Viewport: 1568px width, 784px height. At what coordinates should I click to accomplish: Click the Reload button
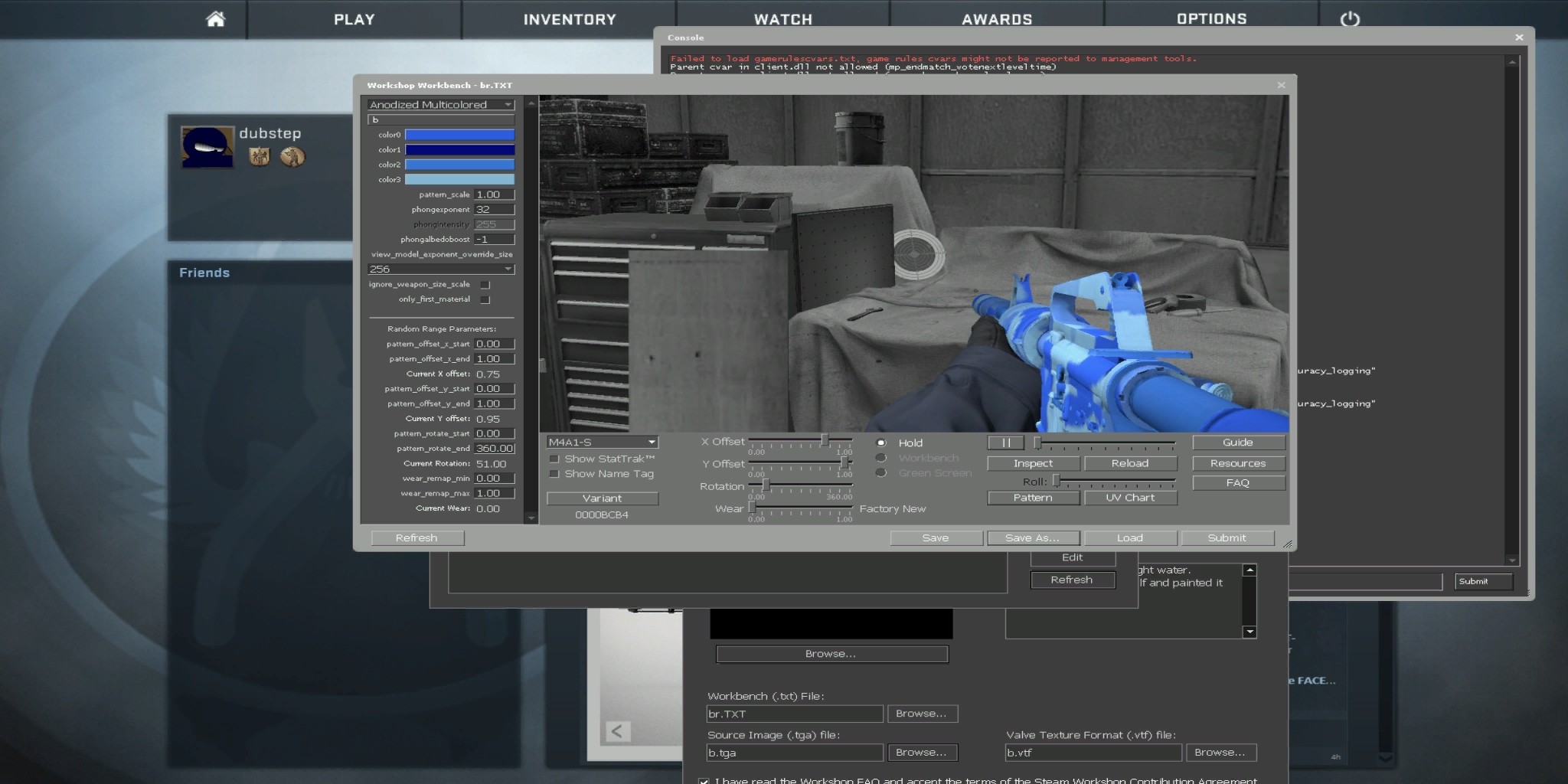pyautogui.click(x=1130, y=463)
